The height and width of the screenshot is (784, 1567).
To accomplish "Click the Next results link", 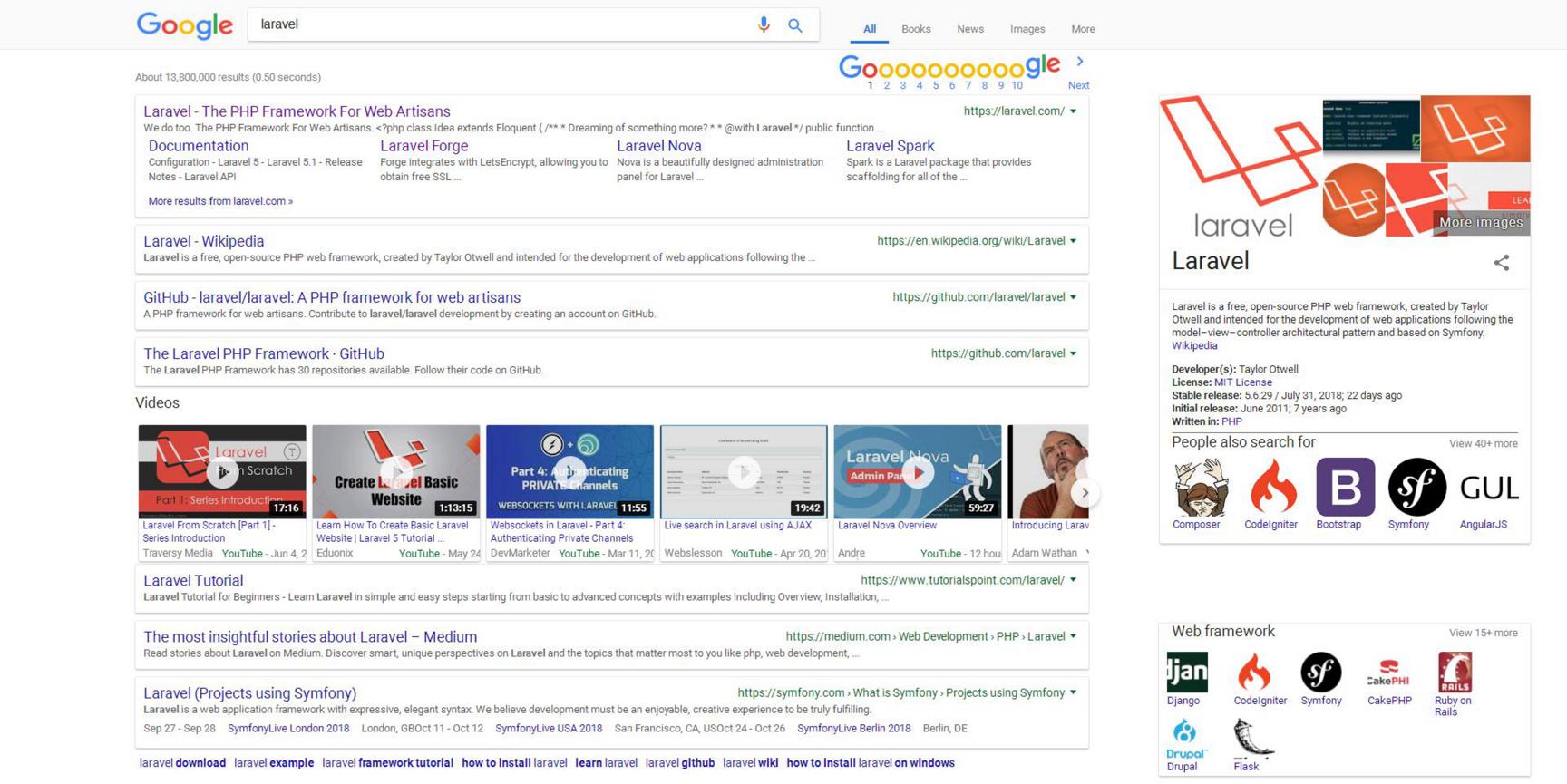I will pos(1078,85).
